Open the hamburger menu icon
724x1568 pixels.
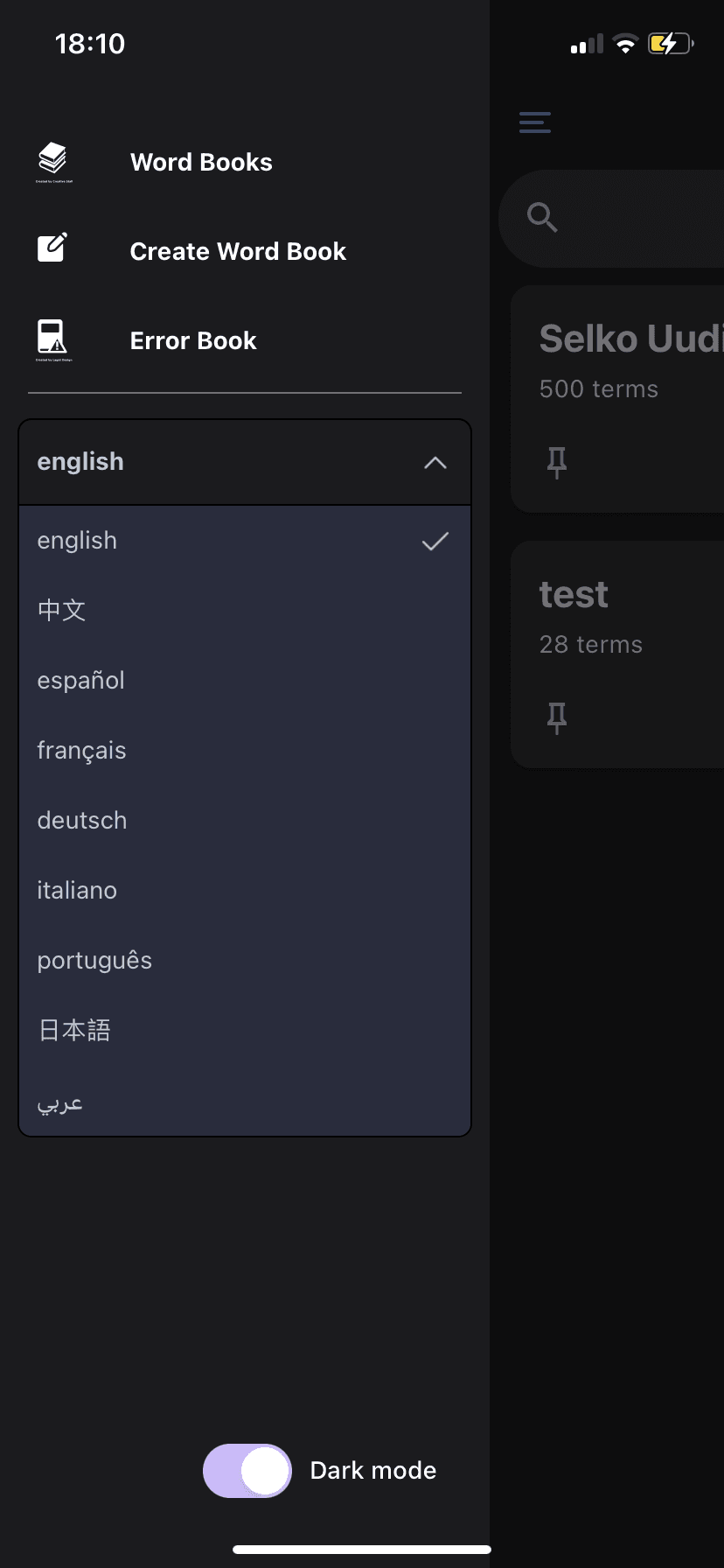click(534, 122)
